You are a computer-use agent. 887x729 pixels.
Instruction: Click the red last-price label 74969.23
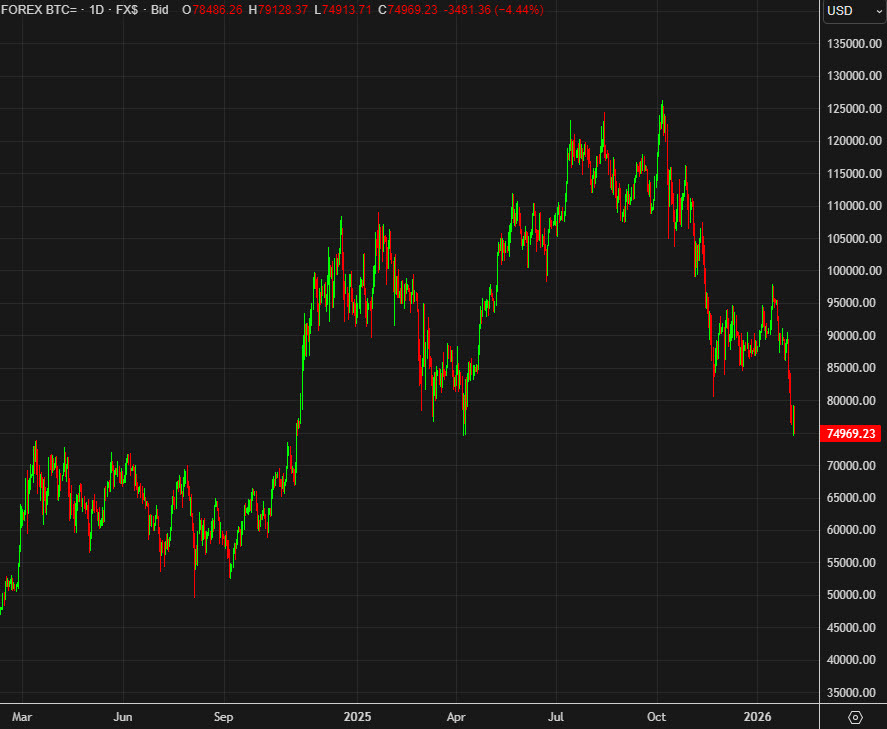(x=849, y=433)
